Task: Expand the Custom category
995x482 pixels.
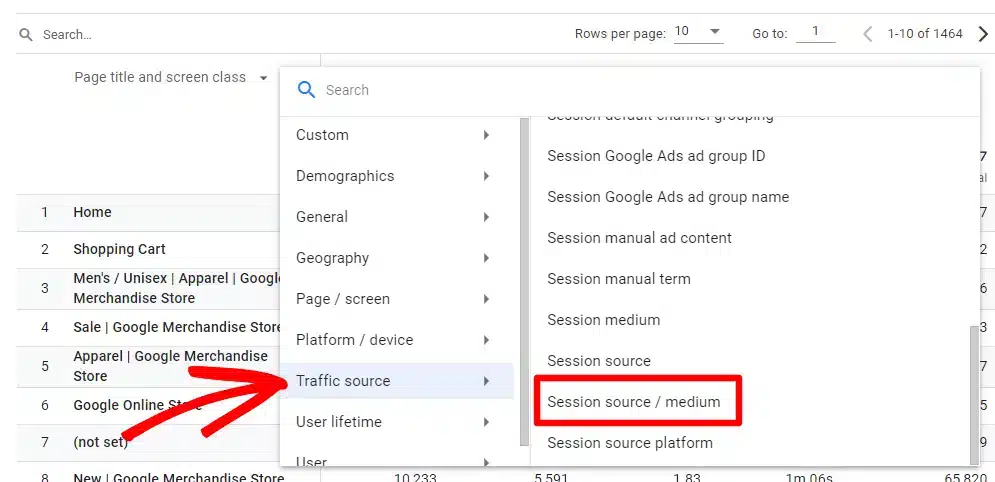Action: pyautogui.click(x=396, y=135)
